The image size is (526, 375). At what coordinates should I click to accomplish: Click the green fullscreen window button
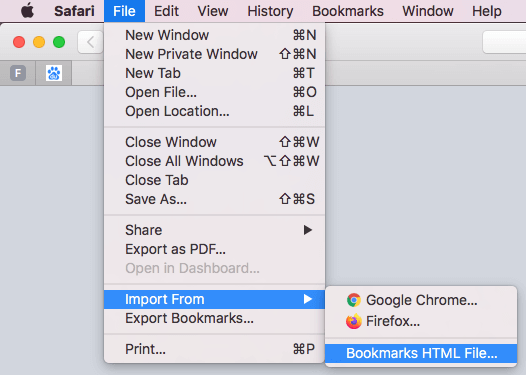[x=59, y=42]
